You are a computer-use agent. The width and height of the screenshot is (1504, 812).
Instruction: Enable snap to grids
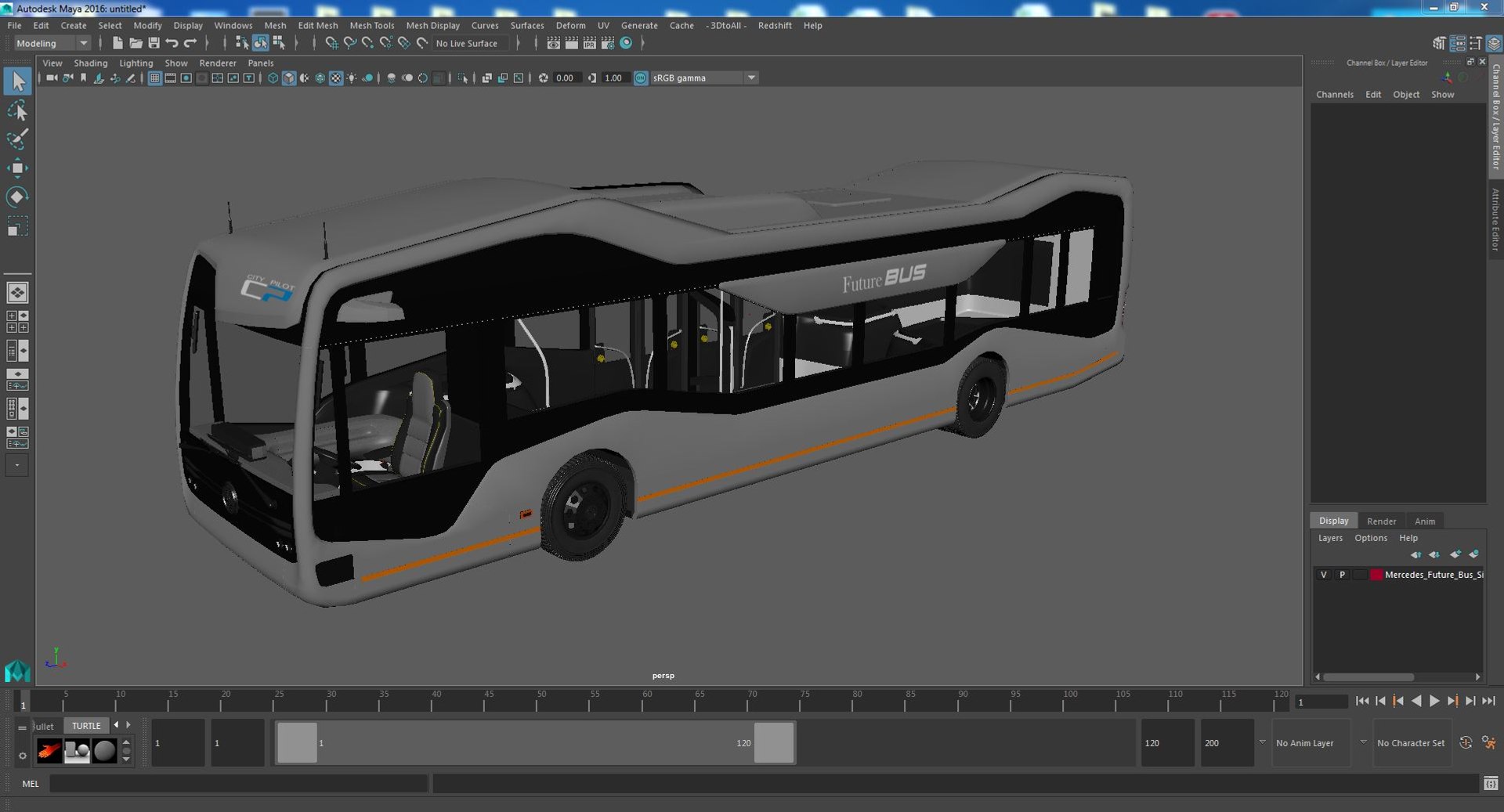point(331,43)
